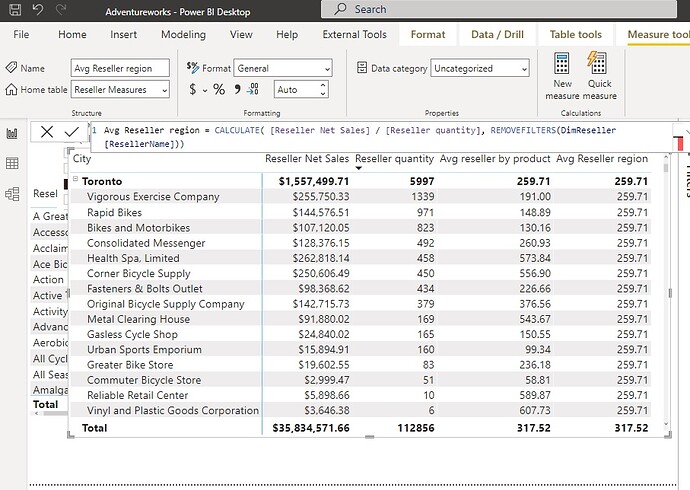Open the Help ribbon tab
The width and height of the screenshot is (690, 490).
tap(287, 34)
